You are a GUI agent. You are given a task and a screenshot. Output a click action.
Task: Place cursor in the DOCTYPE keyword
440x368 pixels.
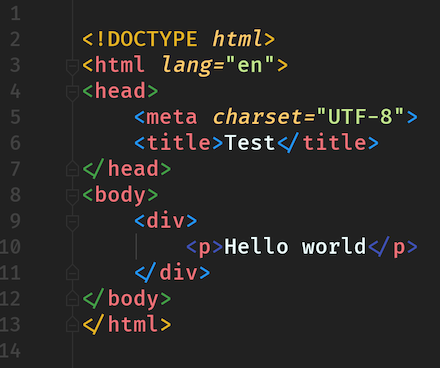pos(152,39)
